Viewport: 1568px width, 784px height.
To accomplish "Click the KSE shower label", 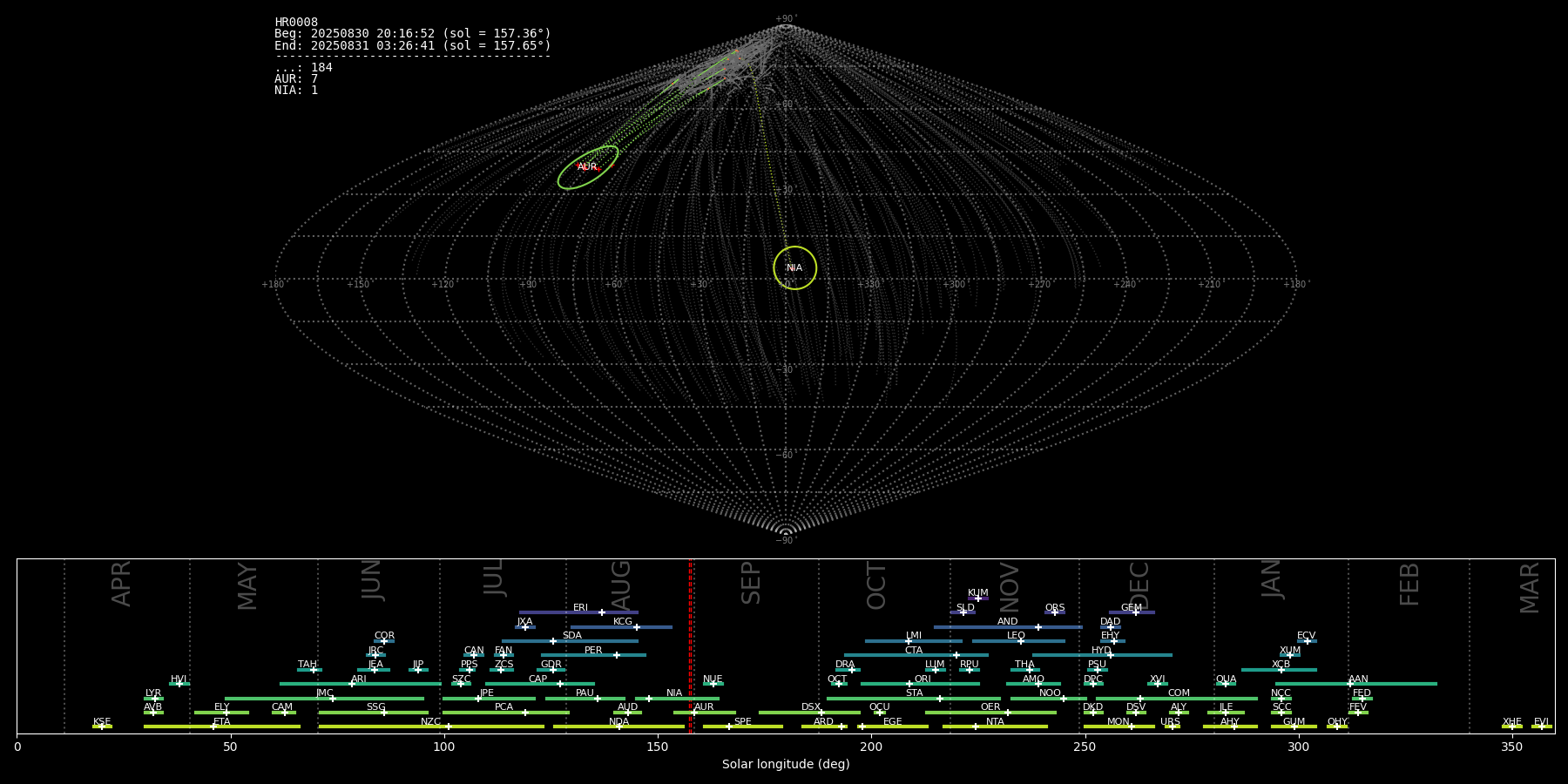I will pos(102,722).
